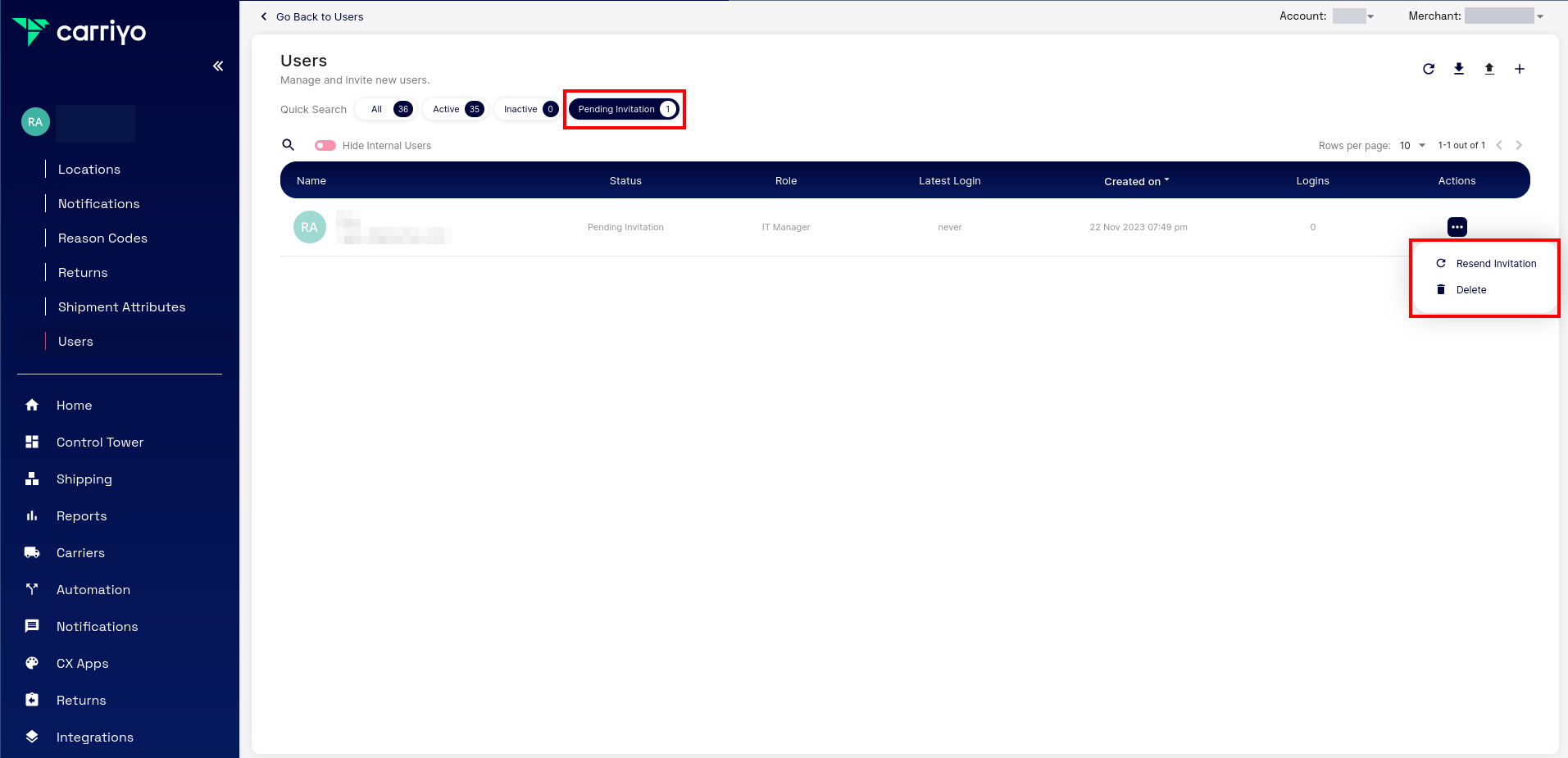Click the Carriers truck icon
1568x758 pixels.
32,552
